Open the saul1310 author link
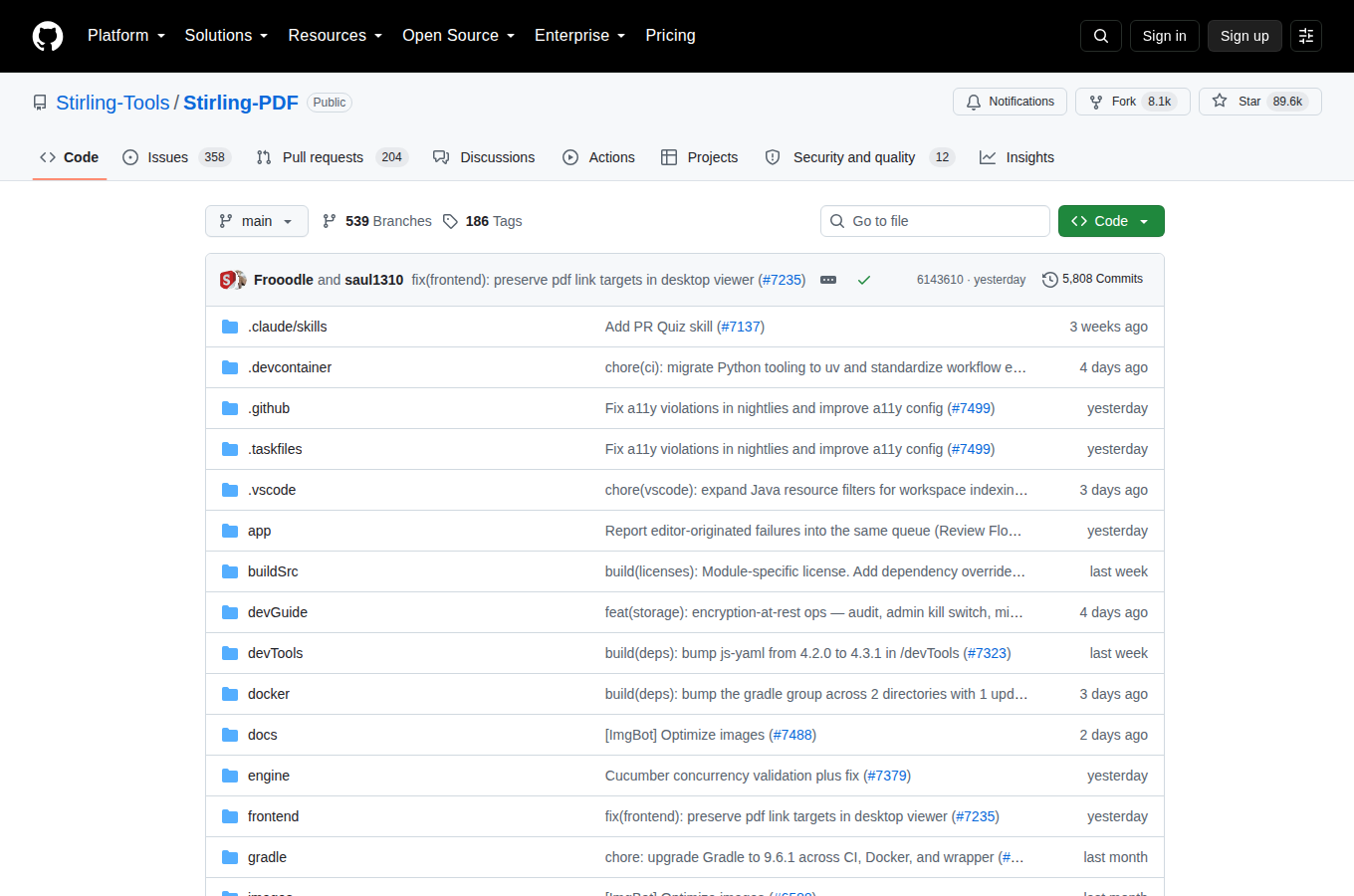Image resolution: width=1354 pixels, height=896 pixels. pyautogui.click(x=374, y=280)
